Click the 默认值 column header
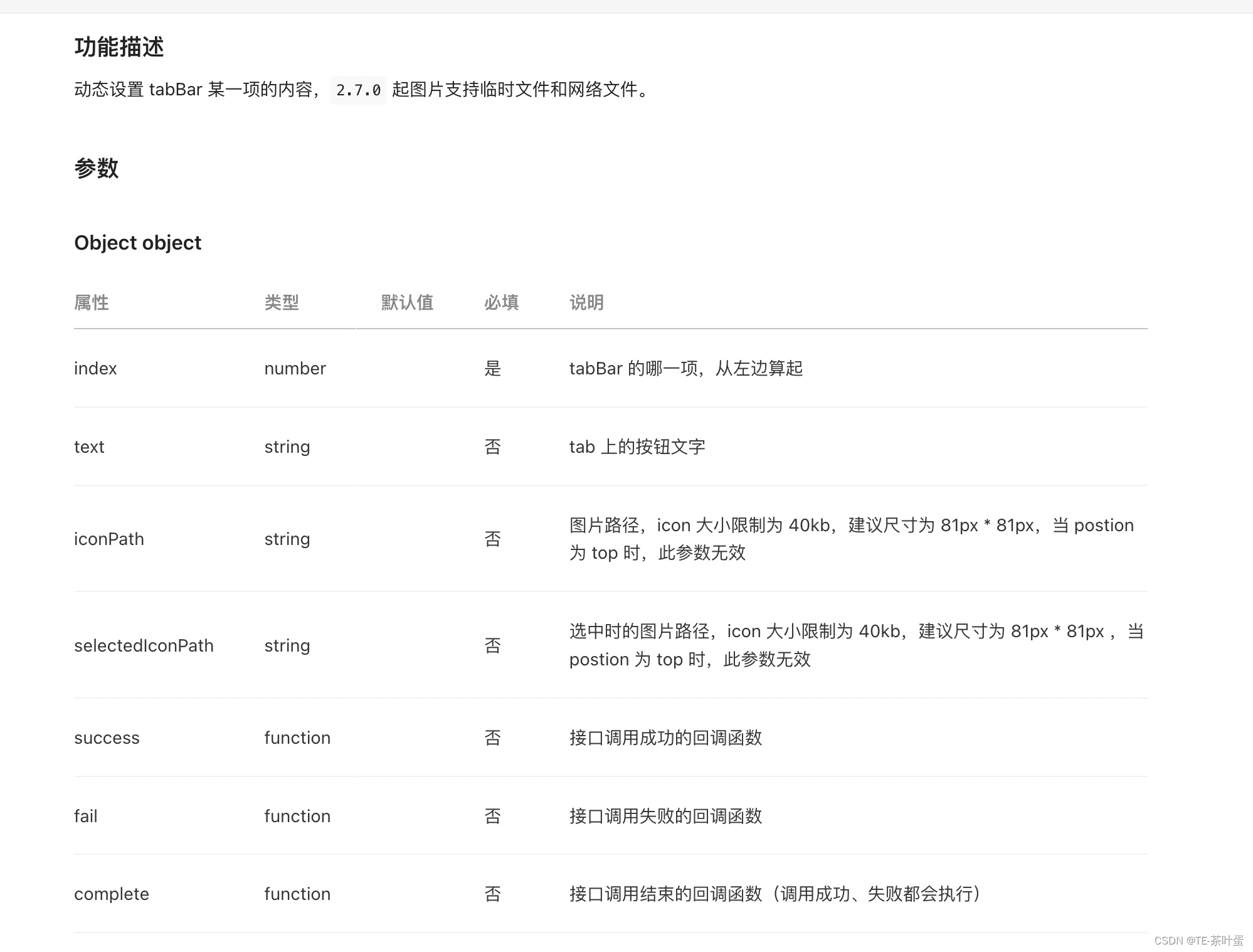 point(407,302)
